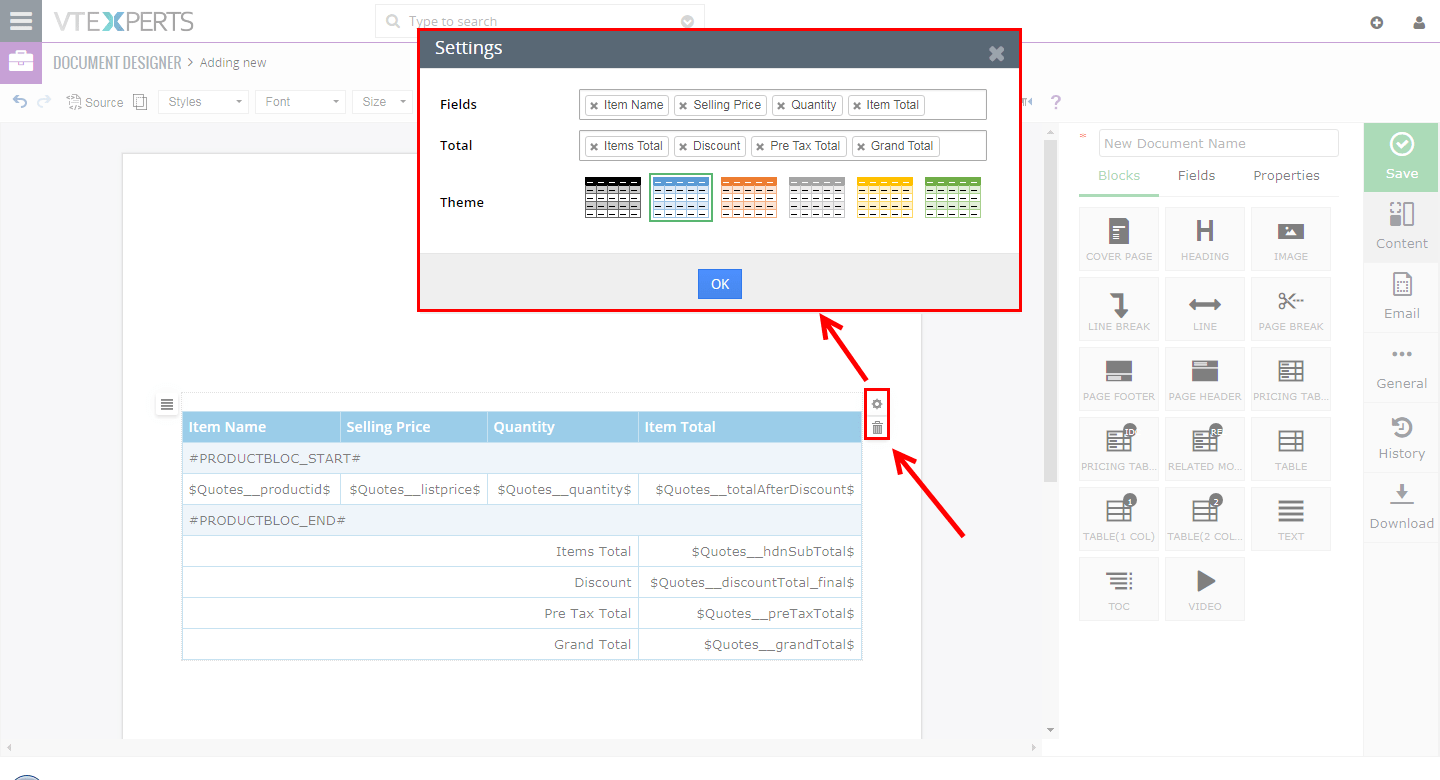Screen dimensions: 1440x780
Task: Insert an Image block
Action: tap(1290, 238)
